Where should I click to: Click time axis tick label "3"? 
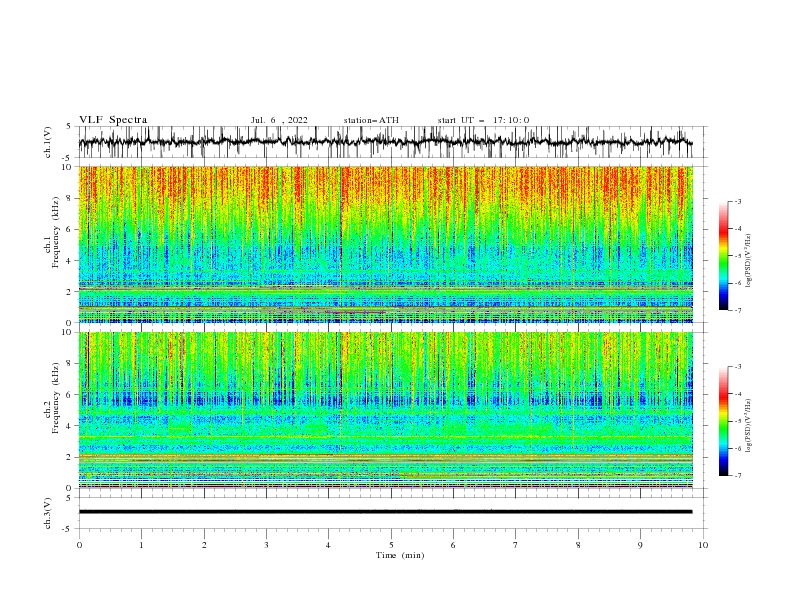click(x=266, y=545)
